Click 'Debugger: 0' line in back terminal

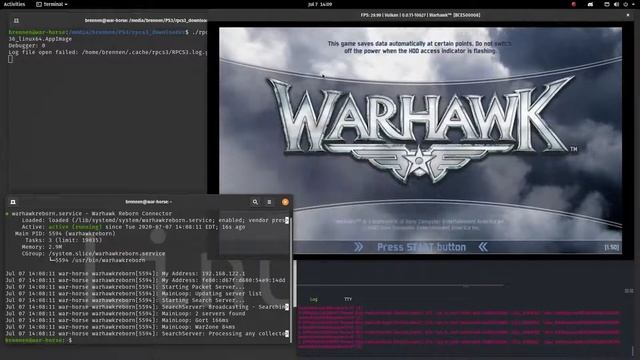point(27,46)
